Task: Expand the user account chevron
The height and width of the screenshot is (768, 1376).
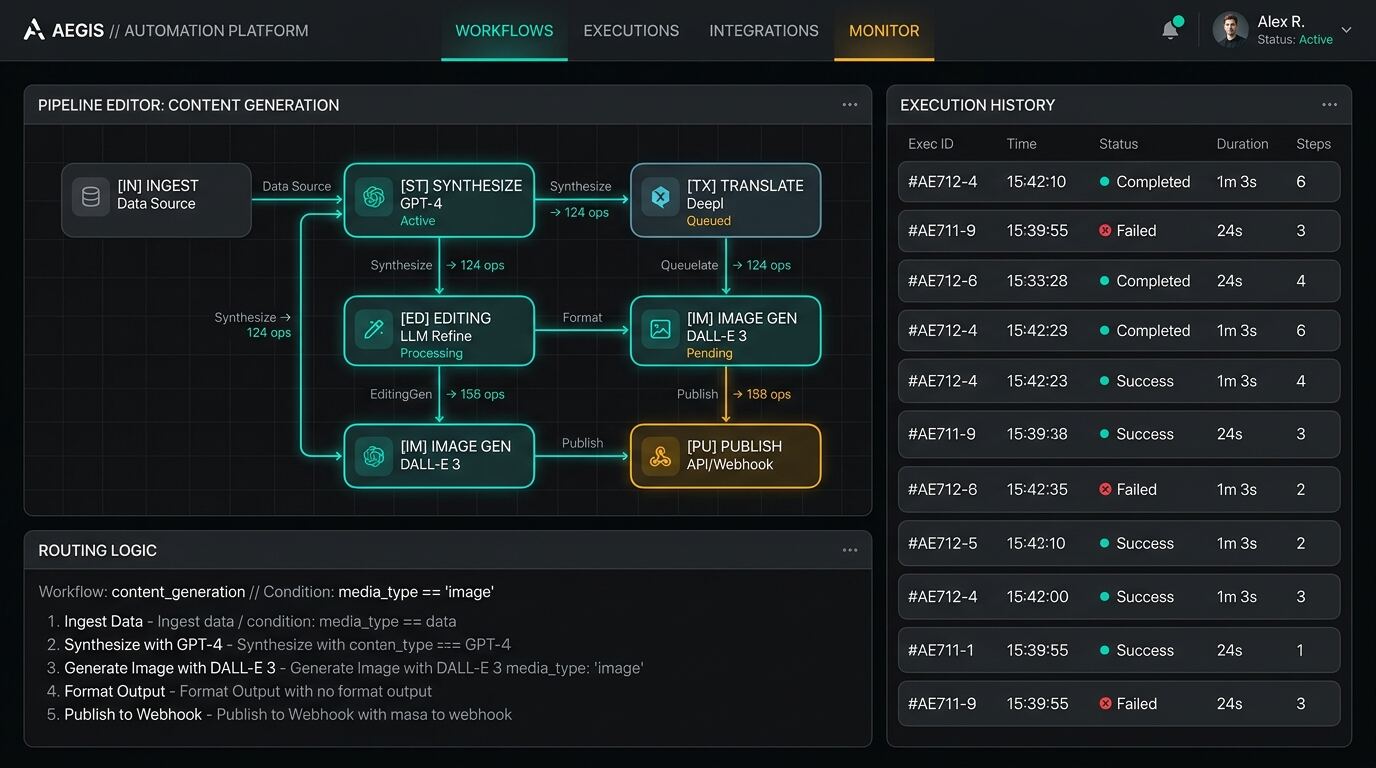Action: click(1346, 30)
